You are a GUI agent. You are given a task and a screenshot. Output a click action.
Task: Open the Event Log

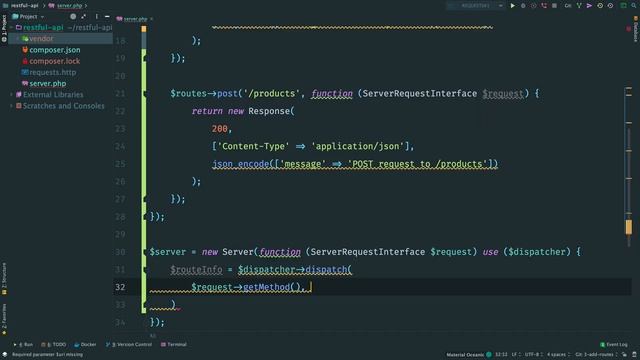click(613, 344)
